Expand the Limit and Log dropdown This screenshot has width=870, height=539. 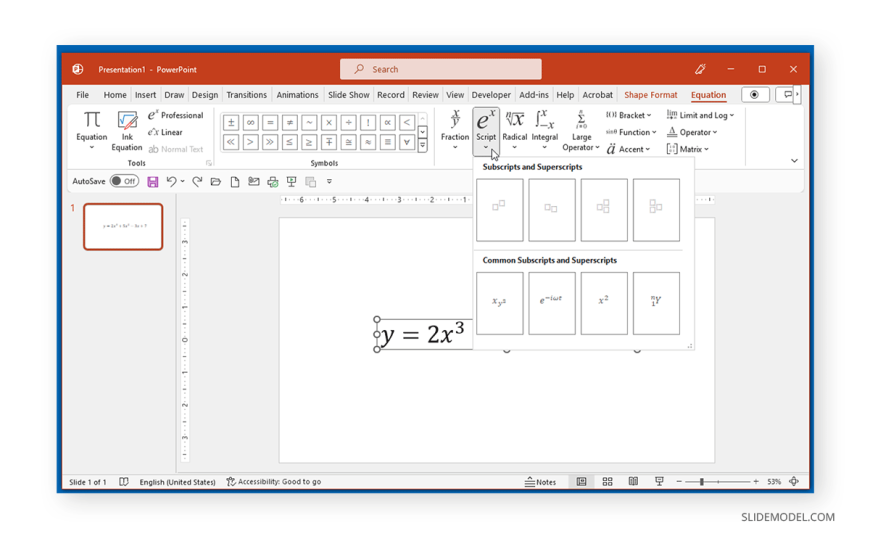tap(700, 115)
